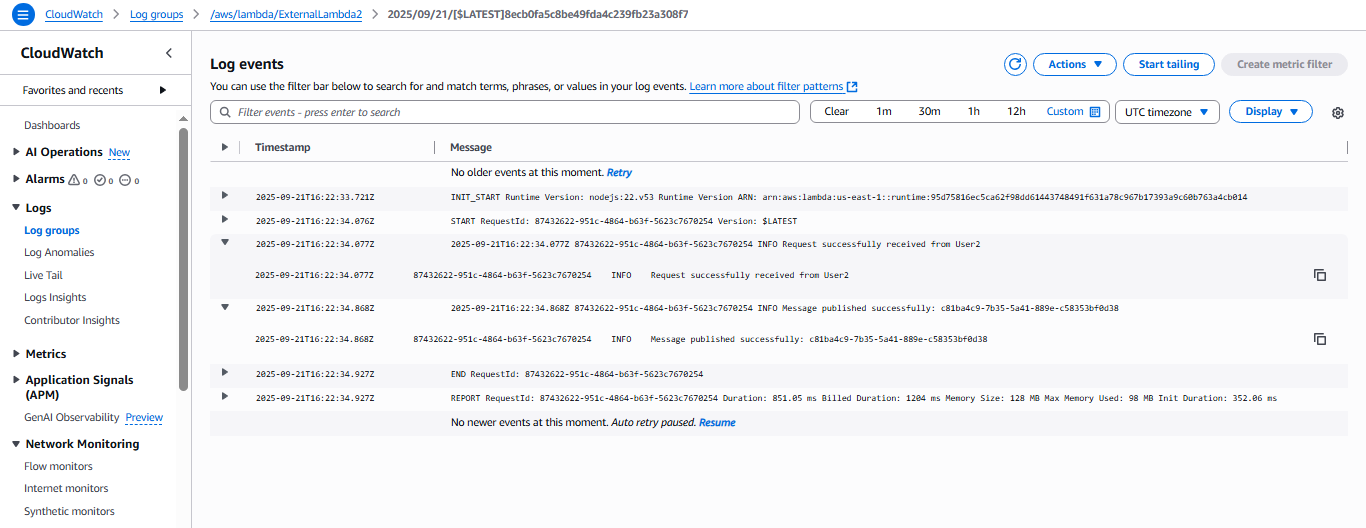Click Retry for older events
1366x528 pixels.
point(619,173)
